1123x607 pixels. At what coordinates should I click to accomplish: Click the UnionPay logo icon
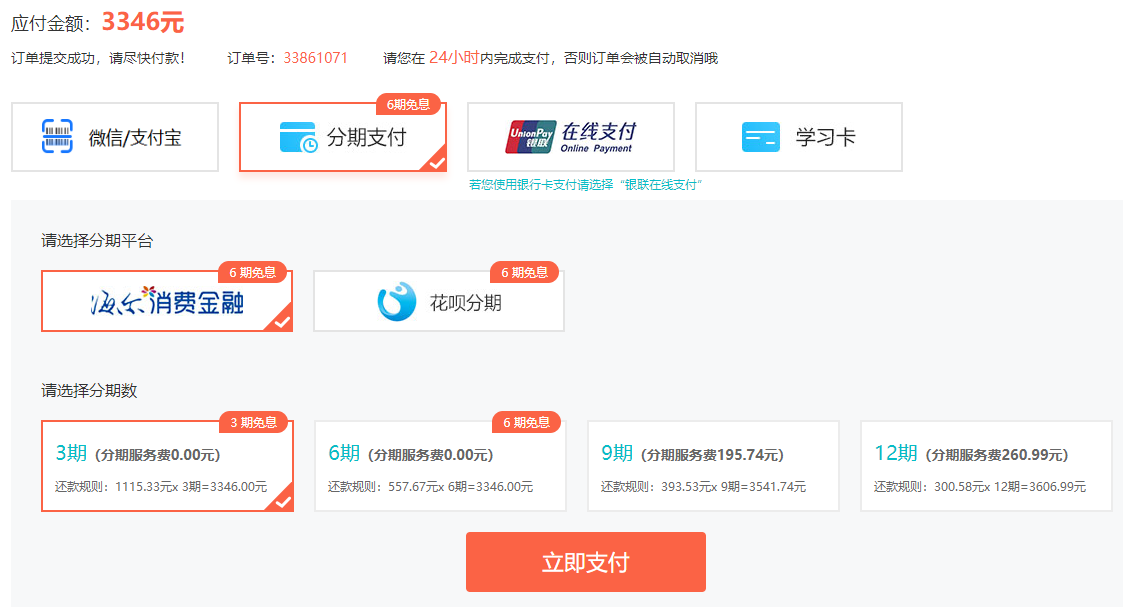pyautogui.click(x=530, y=137)
